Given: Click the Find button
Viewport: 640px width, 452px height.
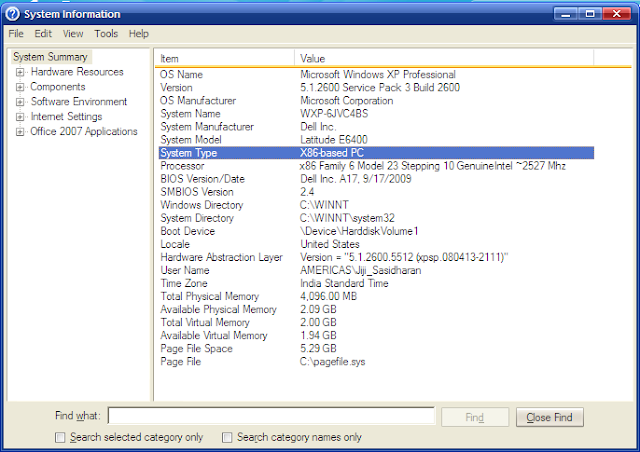Looking at the screenshot, I should click(x=475, y=417).
